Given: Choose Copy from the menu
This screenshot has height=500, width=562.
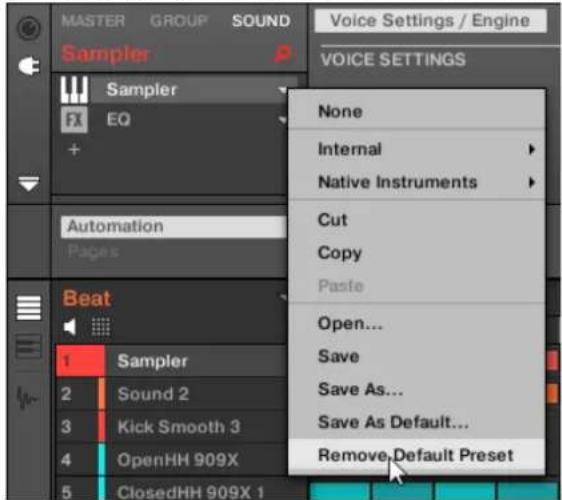Looking at the screenshot, I should [417, 253].
